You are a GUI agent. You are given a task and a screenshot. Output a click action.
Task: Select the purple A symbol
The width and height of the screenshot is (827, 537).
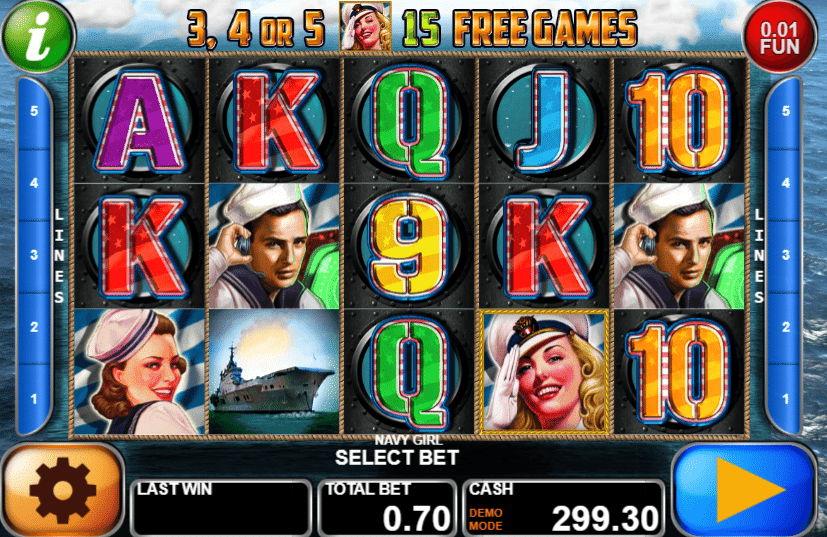point(139,120)
